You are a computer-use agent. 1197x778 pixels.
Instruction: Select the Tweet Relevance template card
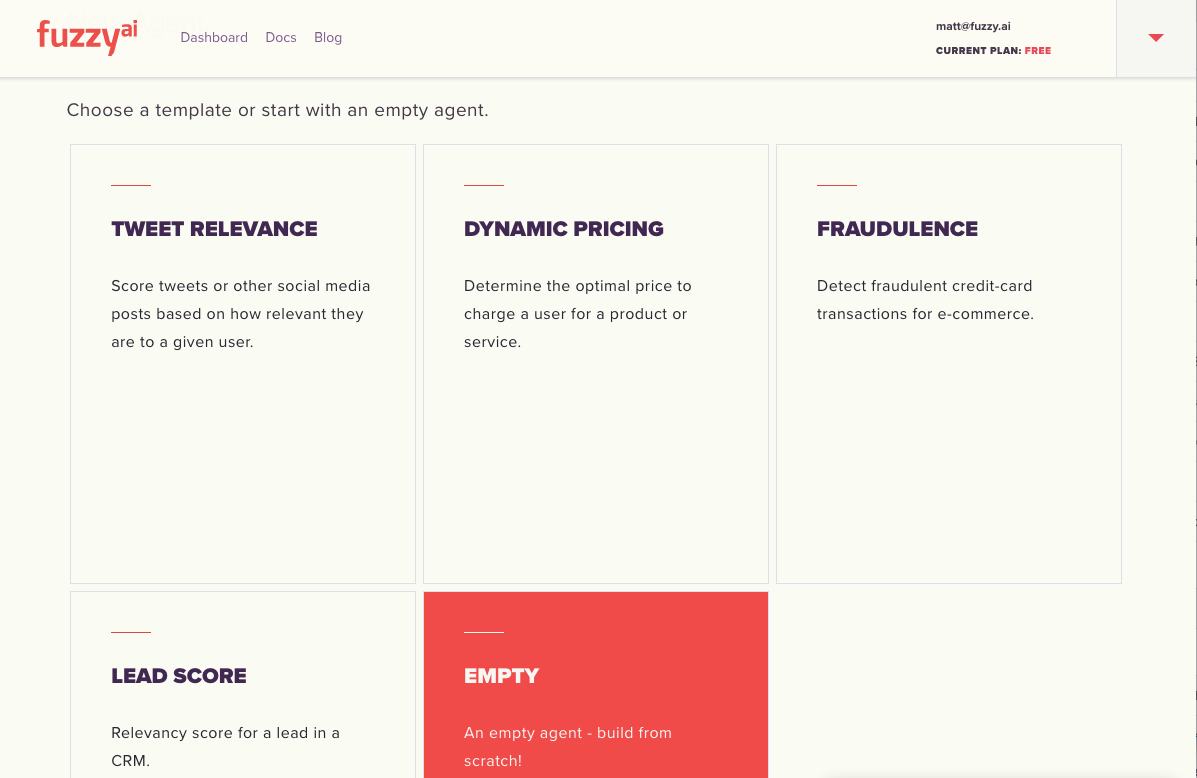coord(243,363)
